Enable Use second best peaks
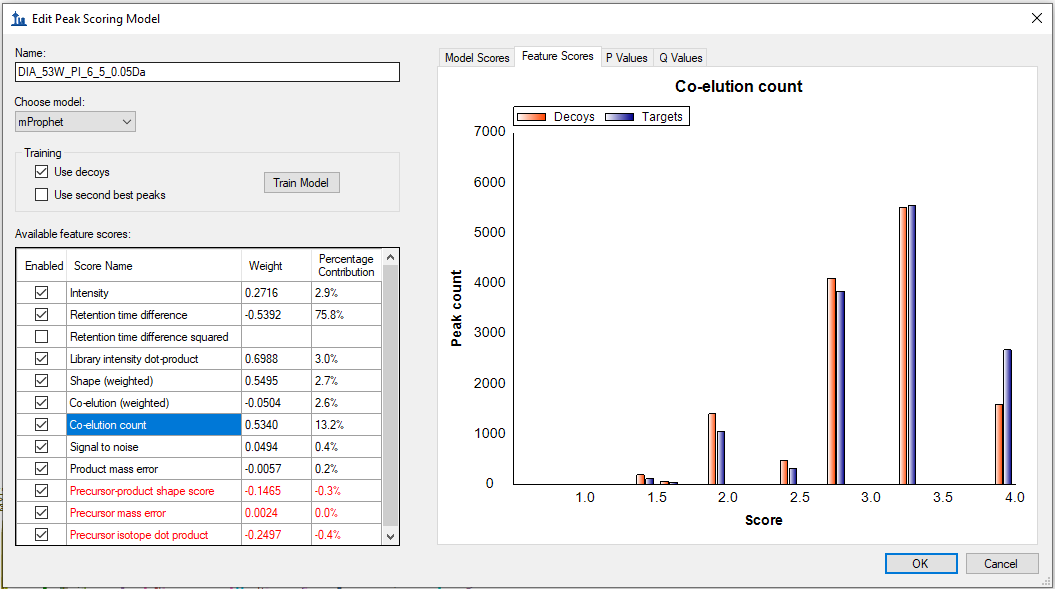The width and height of the screenshot is (1055, 589). coord(41,195)
